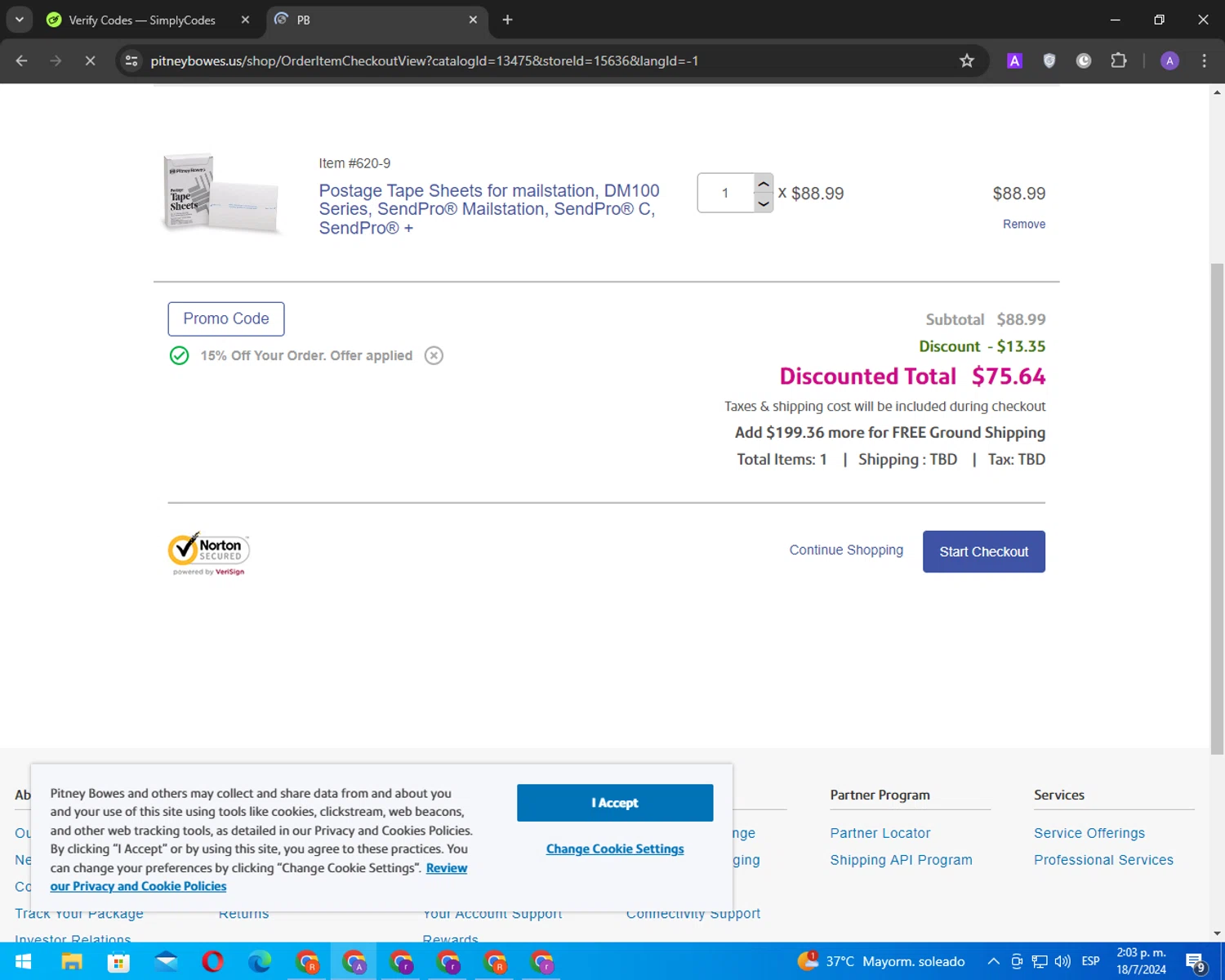Image resolution: width=1225 pixels, height=980 pixels.
Task: Open the Promo Code button
Action: (226, 318)
